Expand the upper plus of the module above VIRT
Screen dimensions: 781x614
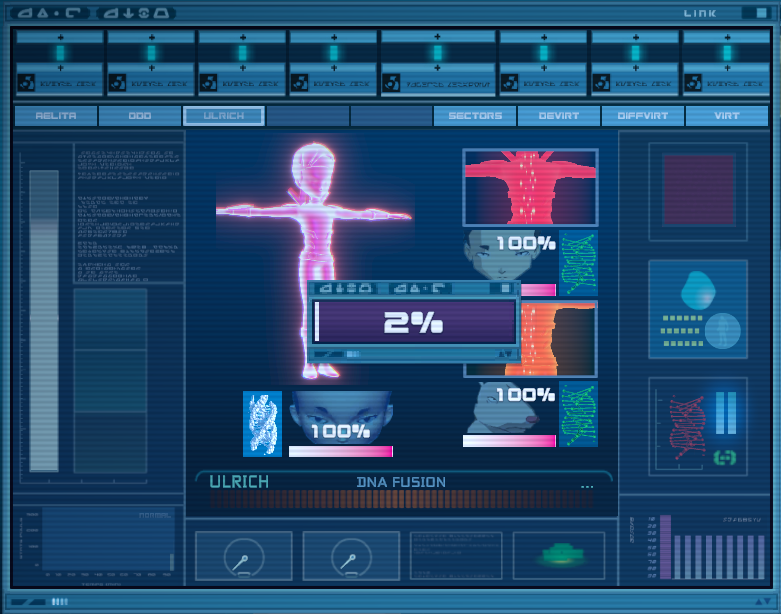point(727,37)
